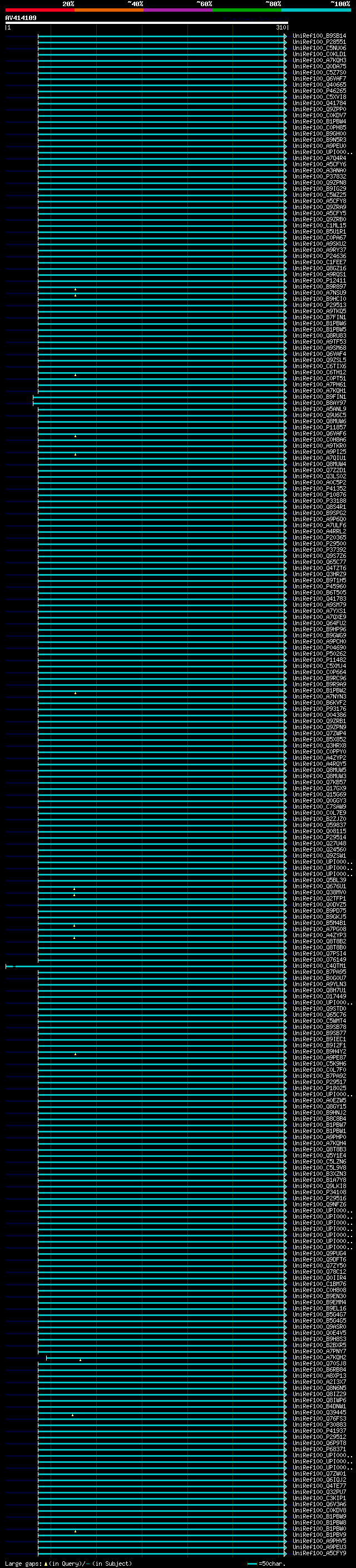The width and height of the screenshot is (356, 1568).
Task: Click the hit label UniRef100_Q40665
Action: click(x=319, y=85)
